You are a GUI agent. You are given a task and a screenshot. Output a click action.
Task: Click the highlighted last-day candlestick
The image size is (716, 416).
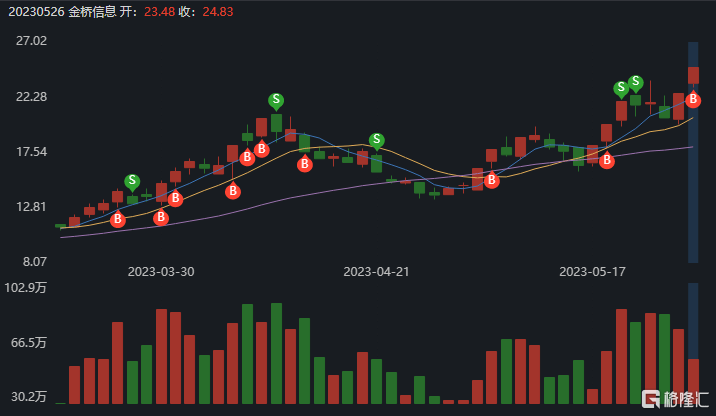pos(693,76)
